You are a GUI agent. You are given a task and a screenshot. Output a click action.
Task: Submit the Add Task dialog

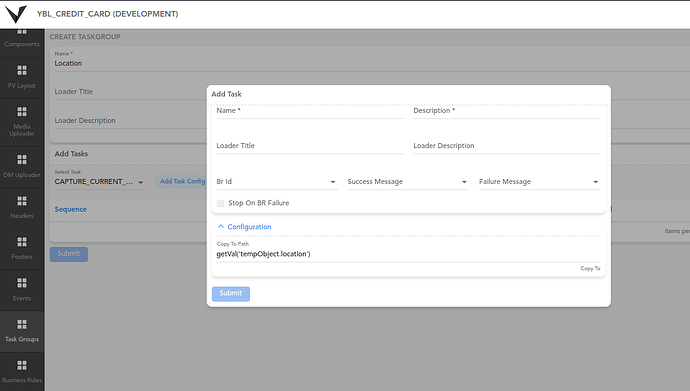coord(231,294)
